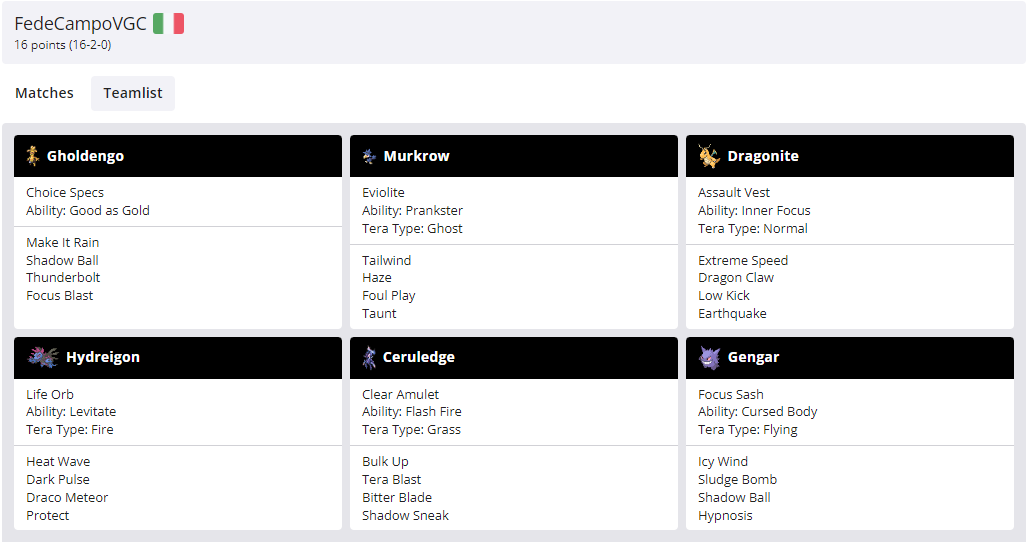Screen dimensions: 1027x542
Task: Click the Foul Play move
Action: [x=389, y=296]
